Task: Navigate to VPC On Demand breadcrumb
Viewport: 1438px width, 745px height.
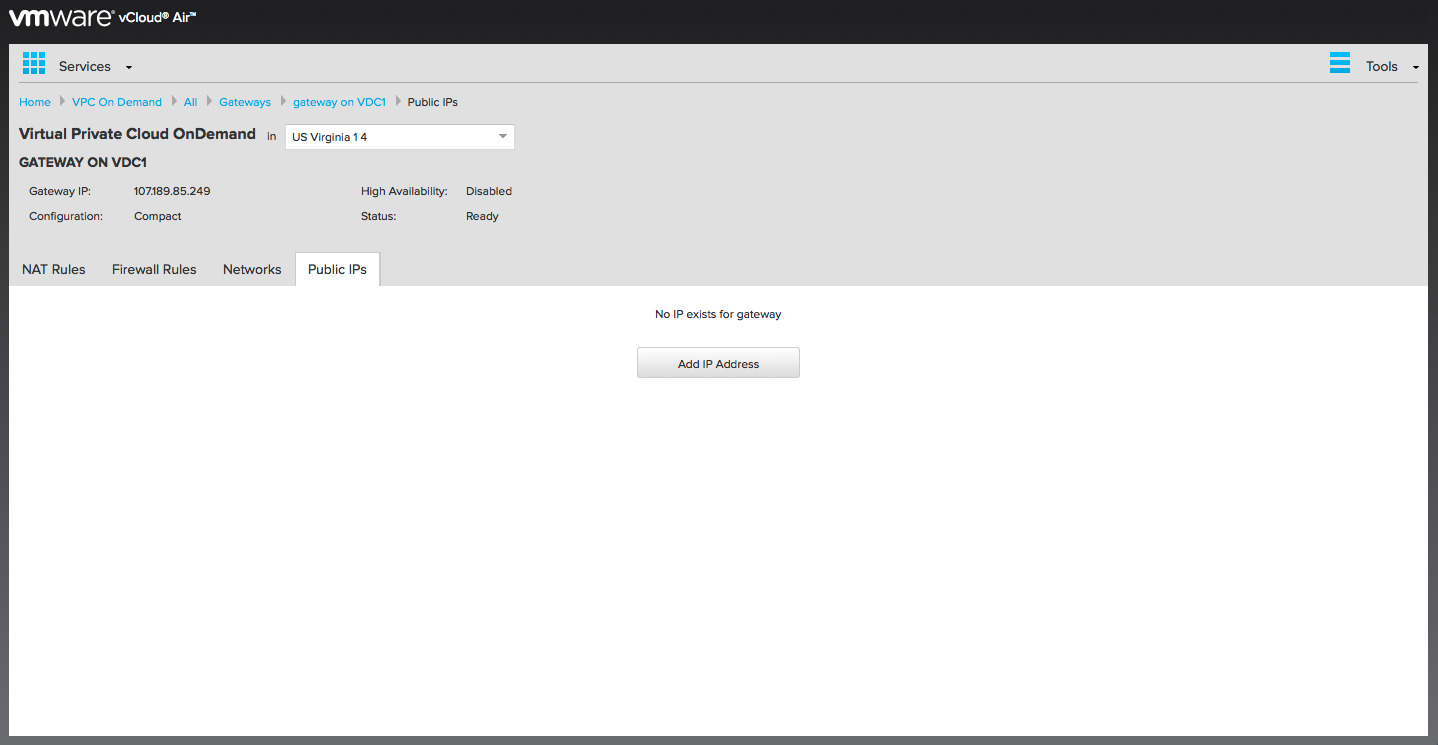Action: pos(117,102)
